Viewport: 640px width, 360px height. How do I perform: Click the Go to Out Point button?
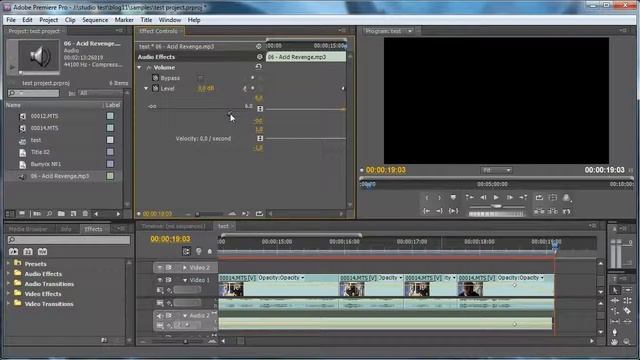(x=440, y=211)
